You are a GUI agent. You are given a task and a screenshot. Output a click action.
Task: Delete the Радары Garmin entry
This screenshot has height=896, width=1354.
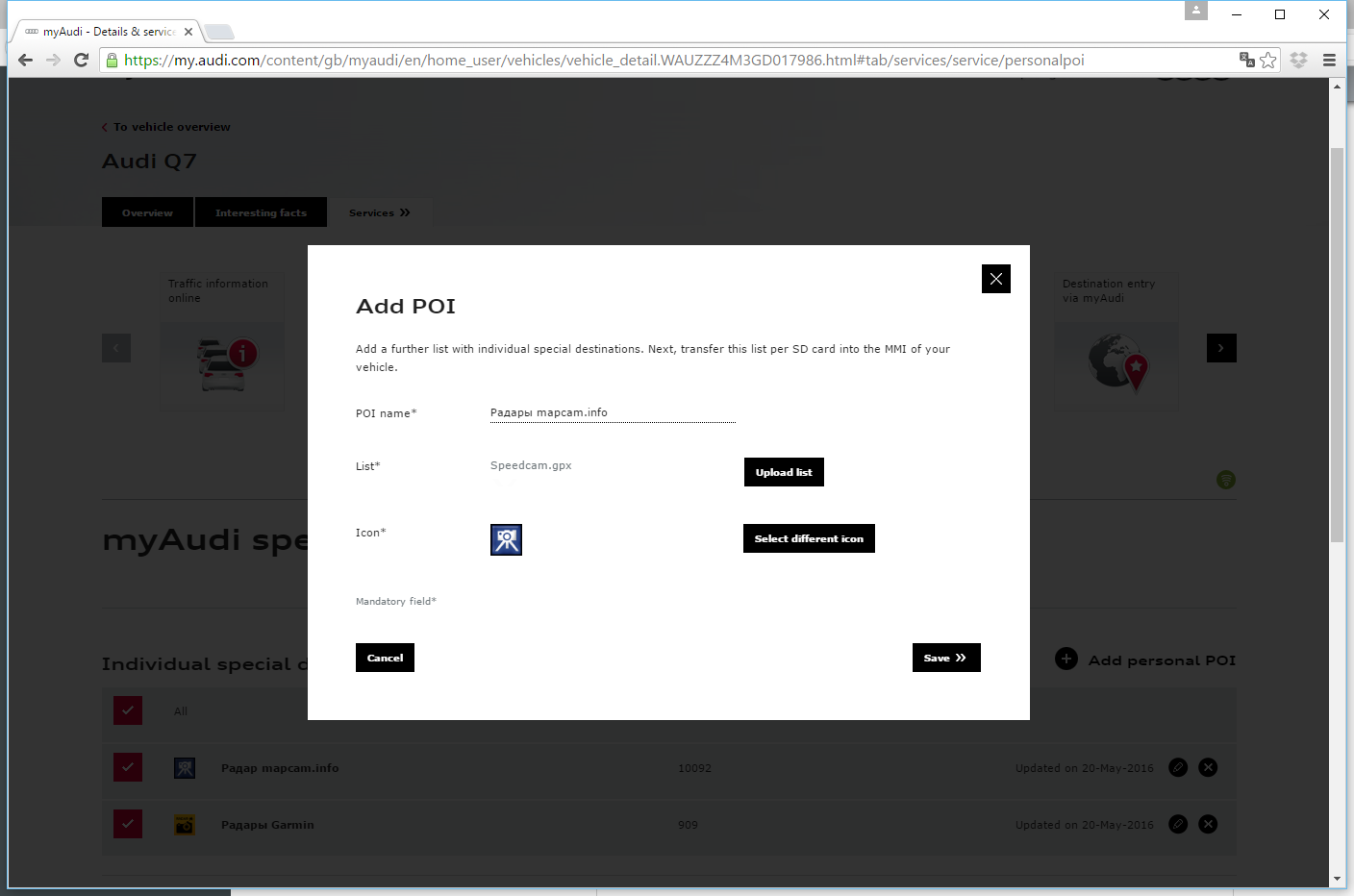pos(1209,824)
